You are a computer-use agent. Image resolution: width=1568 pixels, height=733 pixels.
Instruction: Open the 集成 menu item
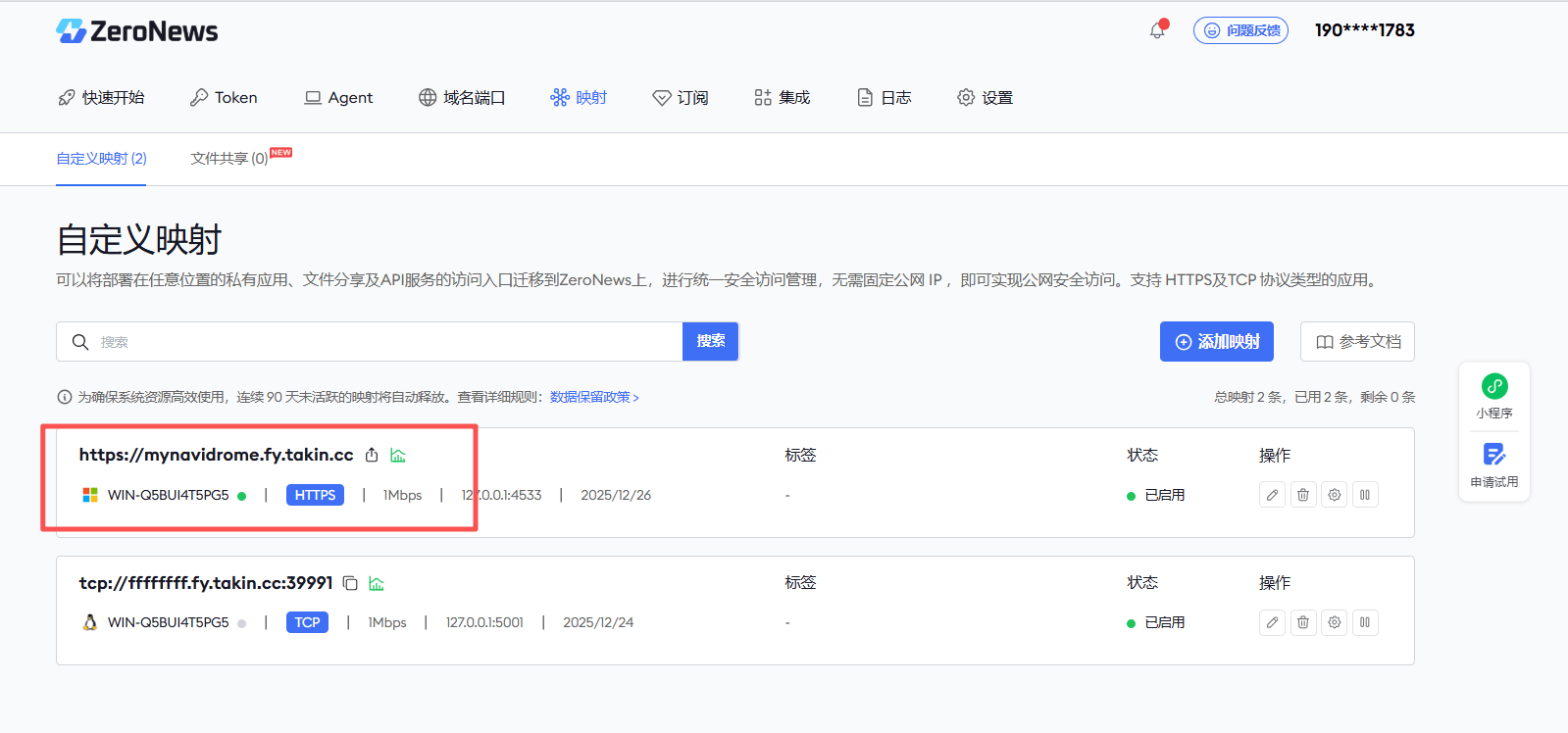pyautogui.click(x=783, y=97)
